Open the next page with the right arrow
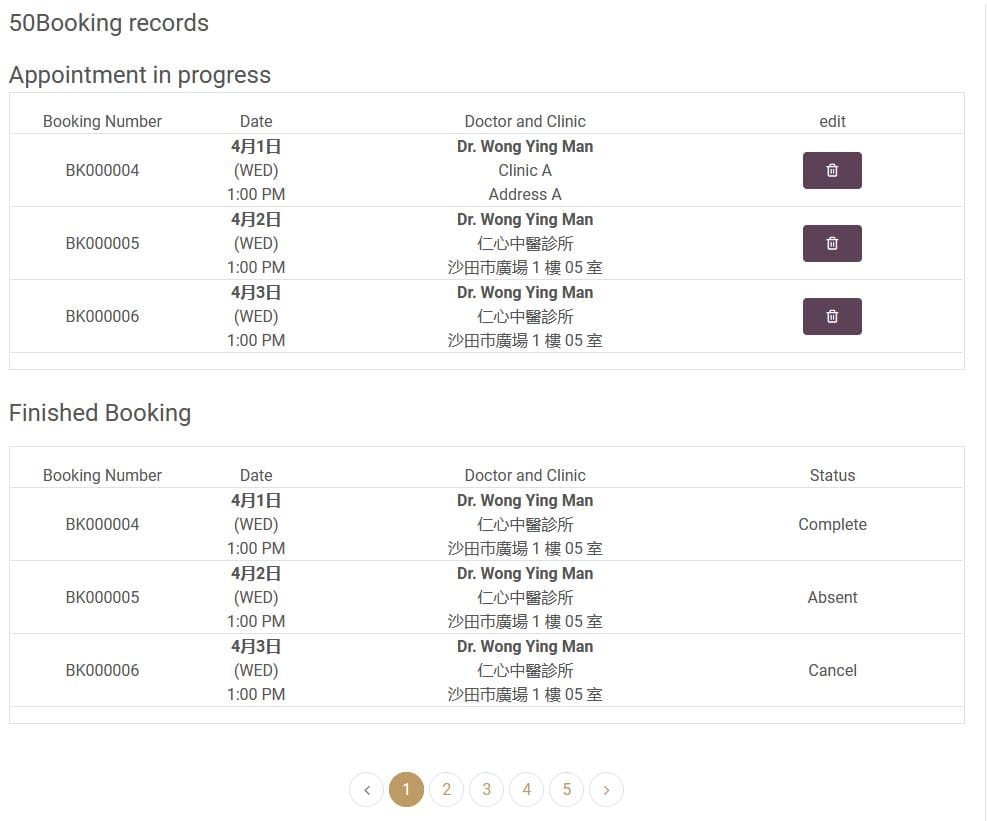The height and width of the screenshot is (821, 987). click(606, 789)
